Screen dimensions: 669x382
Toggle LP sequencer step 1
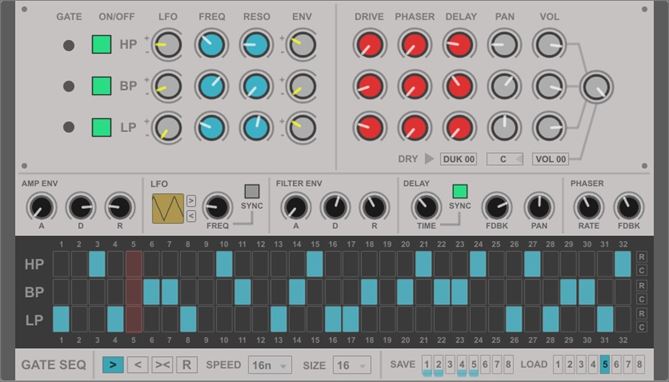pos(61,319)
